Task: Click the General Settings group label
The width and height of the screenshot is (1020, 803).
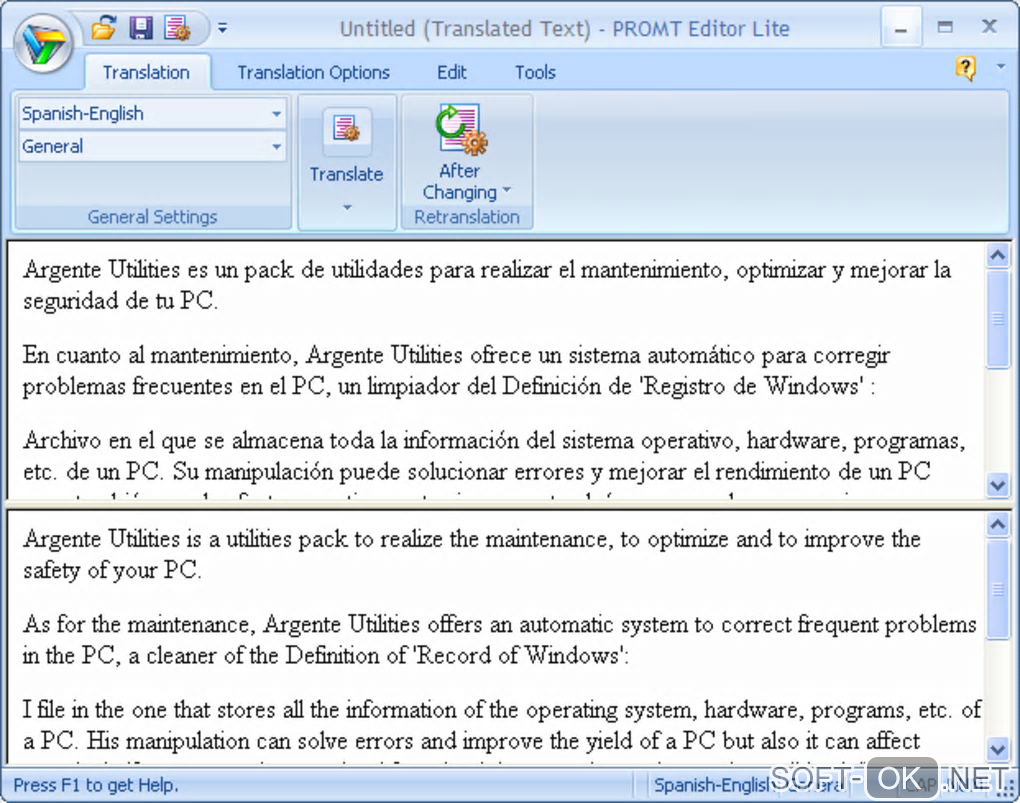Action: [152, 217]
